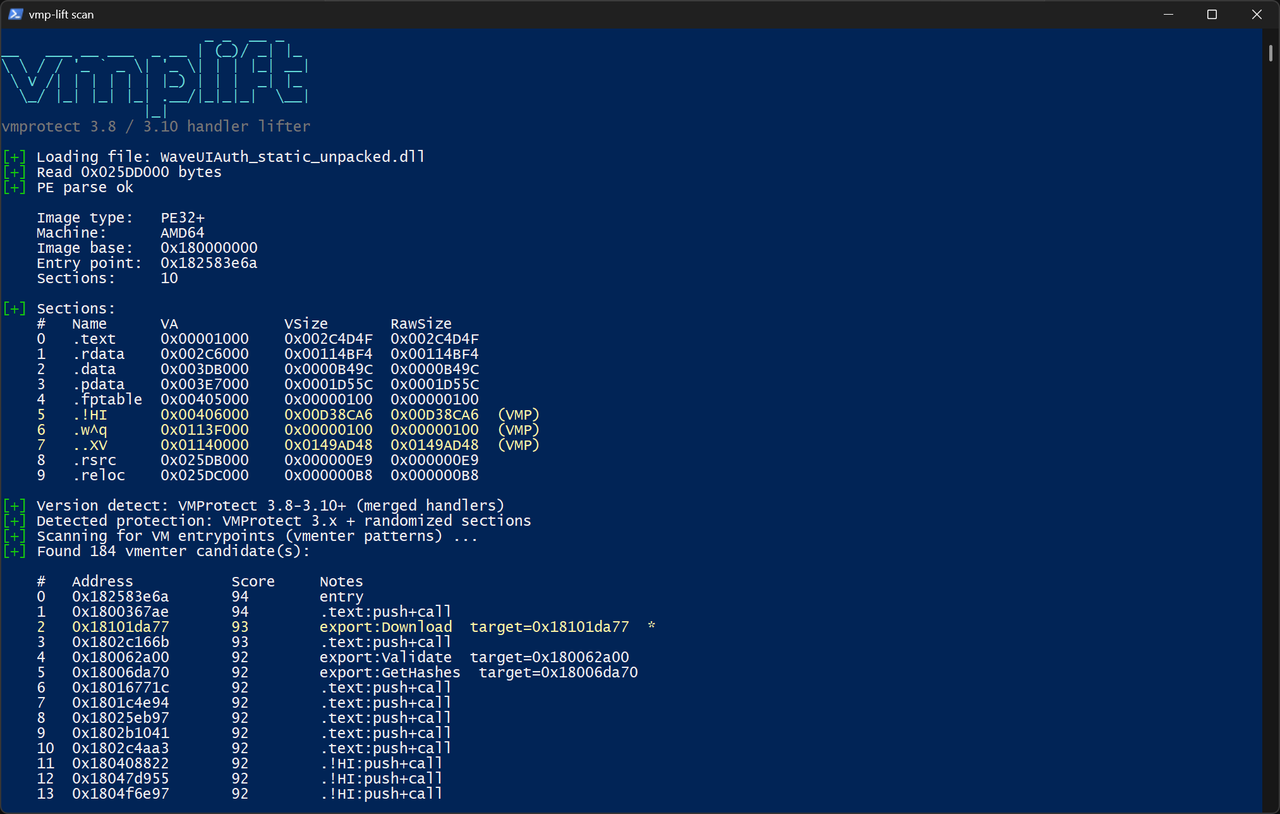Click the 'Version detect' output line
This screenshot has width=1280, height=814.
pos(271,506)
